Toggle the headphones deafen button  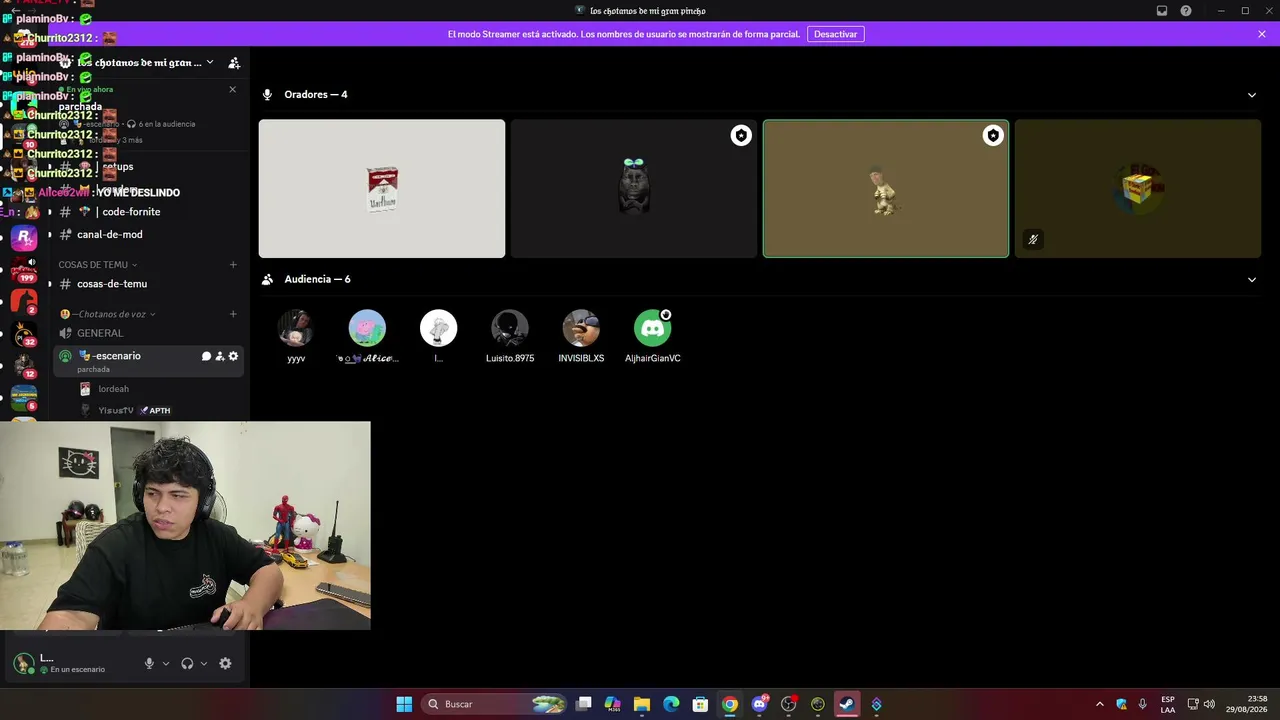point(187,663)
